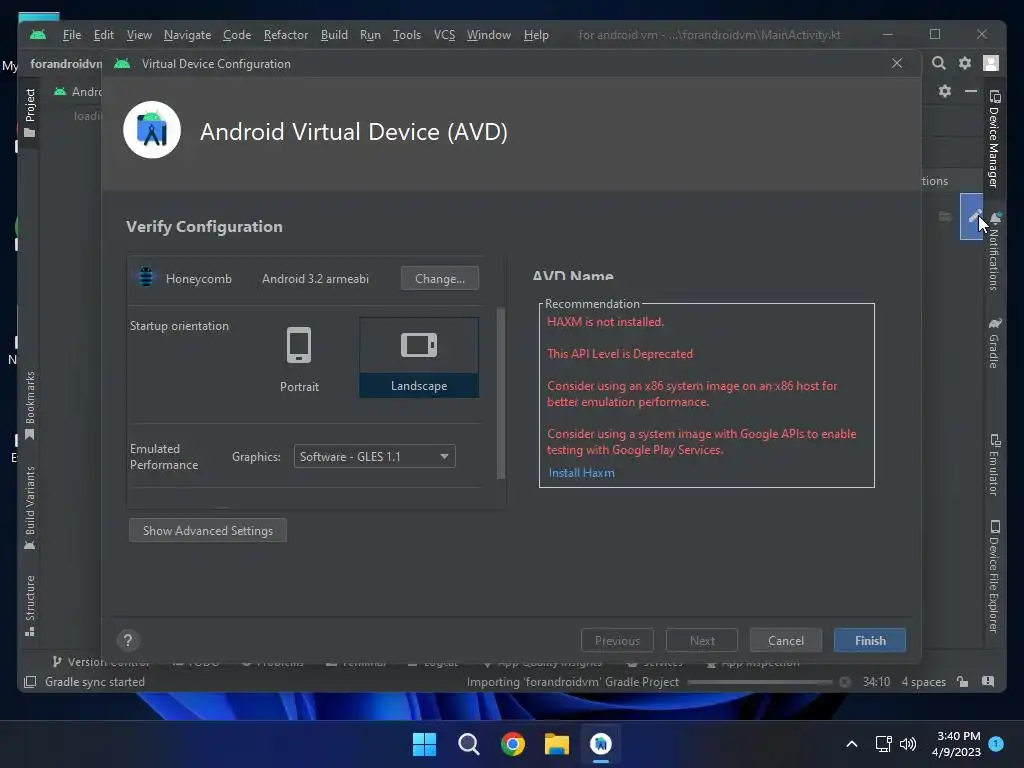Open the Bookmarks tool window
This screenshot has height=768, width=1024.
tap(29, 406)
